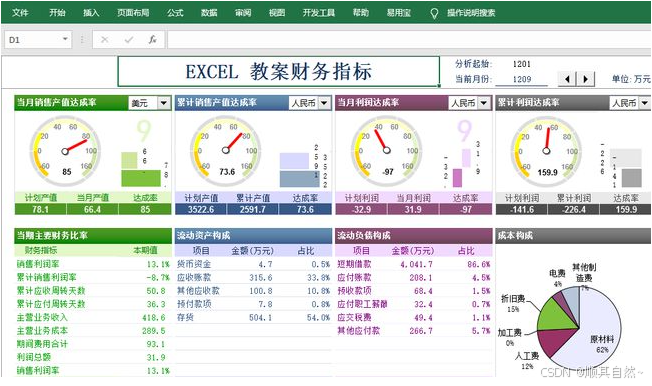Open the 帮助 tab
Viewport: 652px width, 386px height.
click(x=361, y=12)
